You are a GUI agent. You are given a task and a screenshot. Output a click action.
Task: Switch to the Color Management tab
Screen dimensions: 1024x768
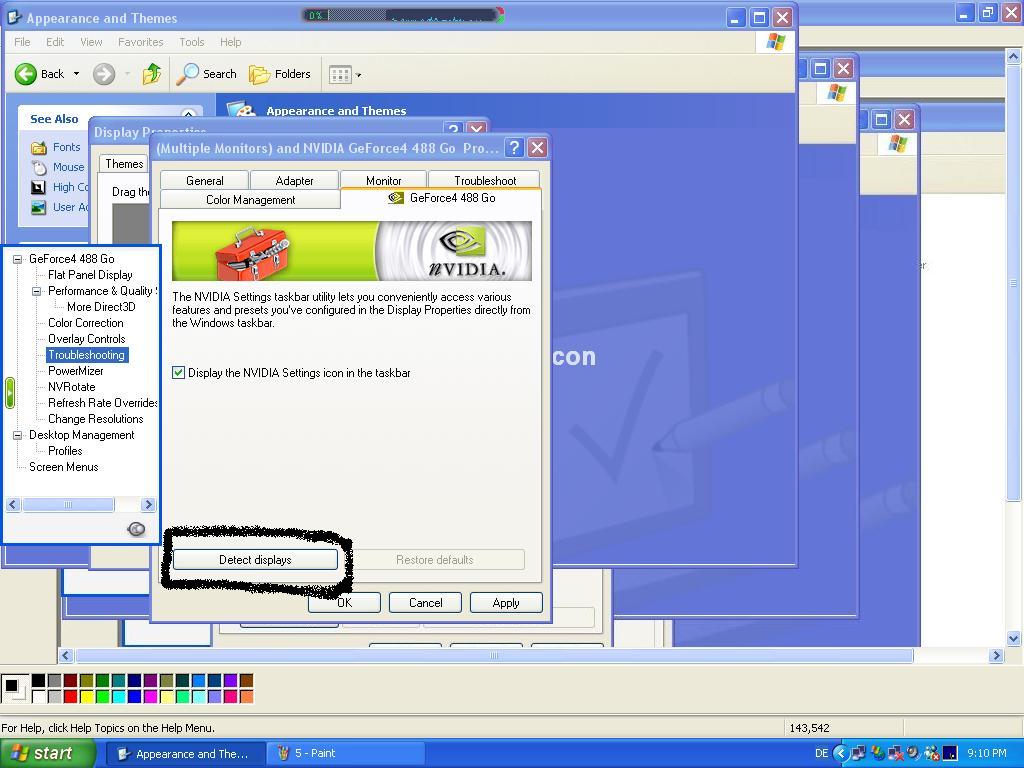[x=250, y=199]
